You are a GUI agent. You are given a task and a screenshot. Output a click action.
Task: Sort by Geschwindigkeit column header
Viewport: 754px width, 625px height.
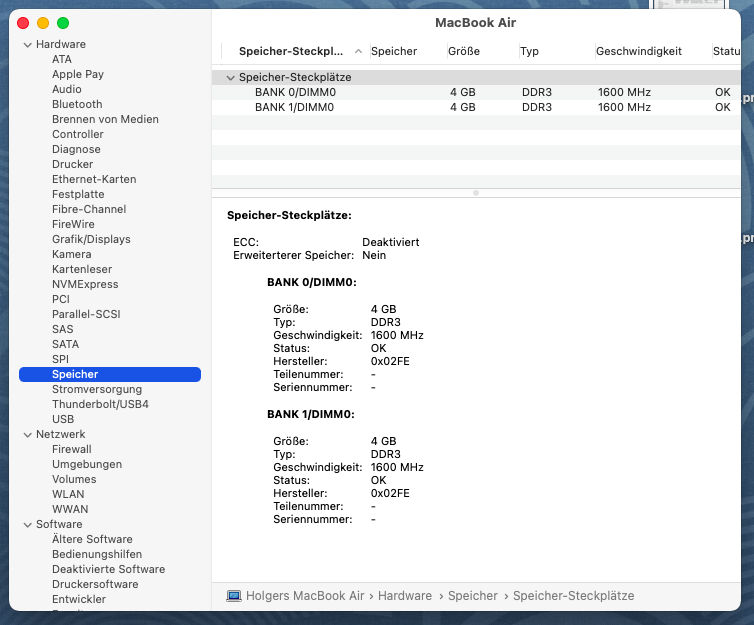tap(653, 51)
